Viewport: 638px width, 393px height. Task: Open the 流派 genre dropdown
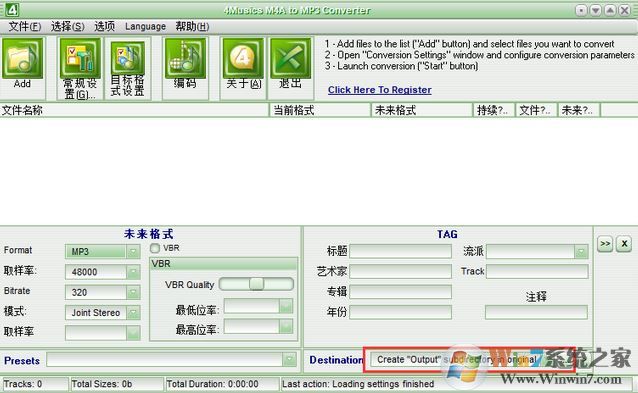pyautogui.click(x=581, y=252)
